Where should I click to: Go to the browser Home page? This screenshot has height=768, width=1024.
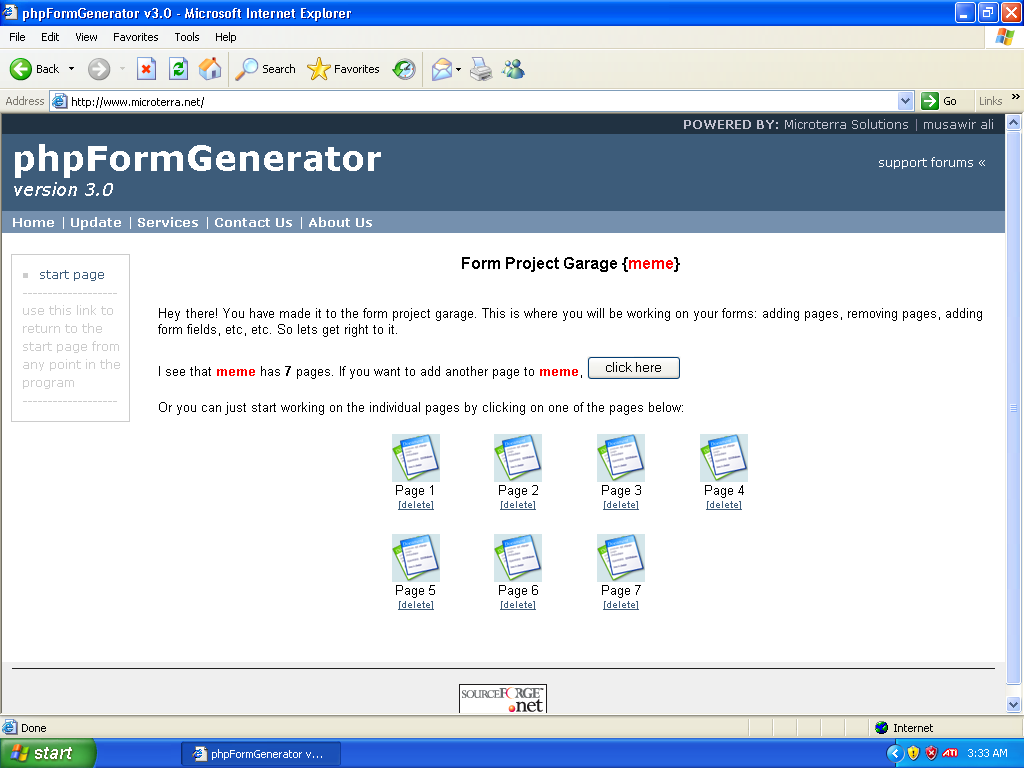pos(210,69)
